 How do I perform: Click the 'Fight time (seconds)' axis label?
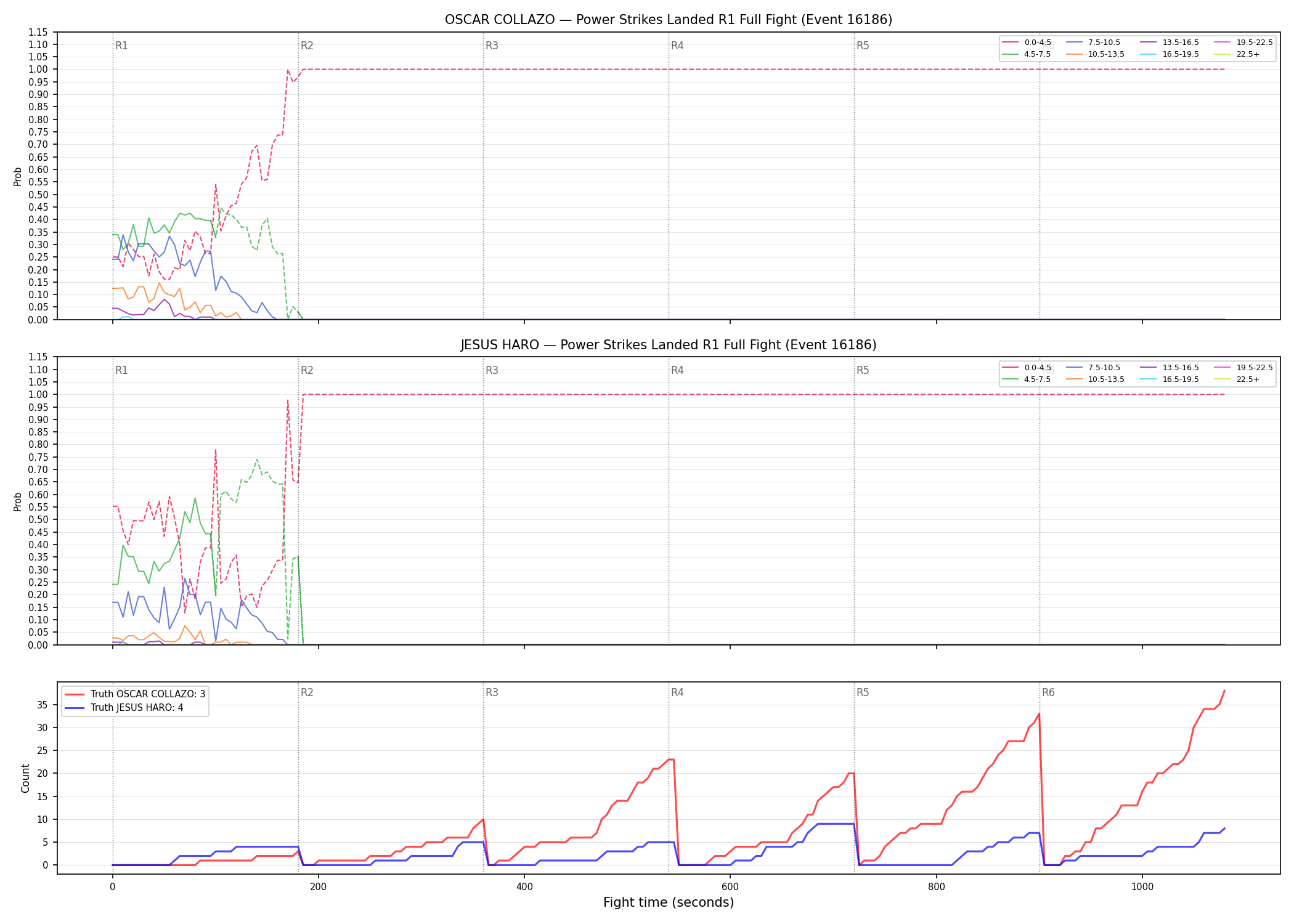[669, 902]
